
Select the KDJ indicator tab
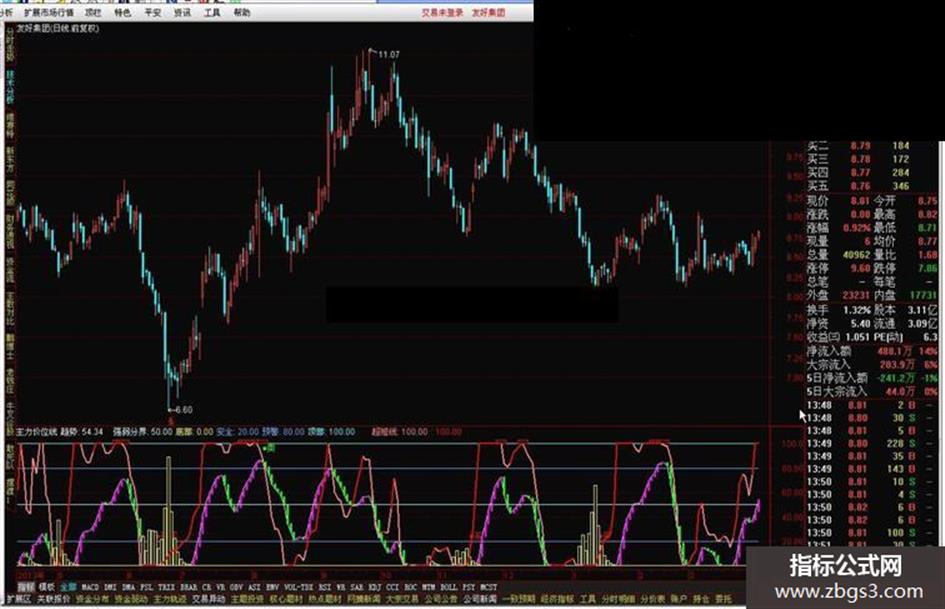(x=375, y=587)
